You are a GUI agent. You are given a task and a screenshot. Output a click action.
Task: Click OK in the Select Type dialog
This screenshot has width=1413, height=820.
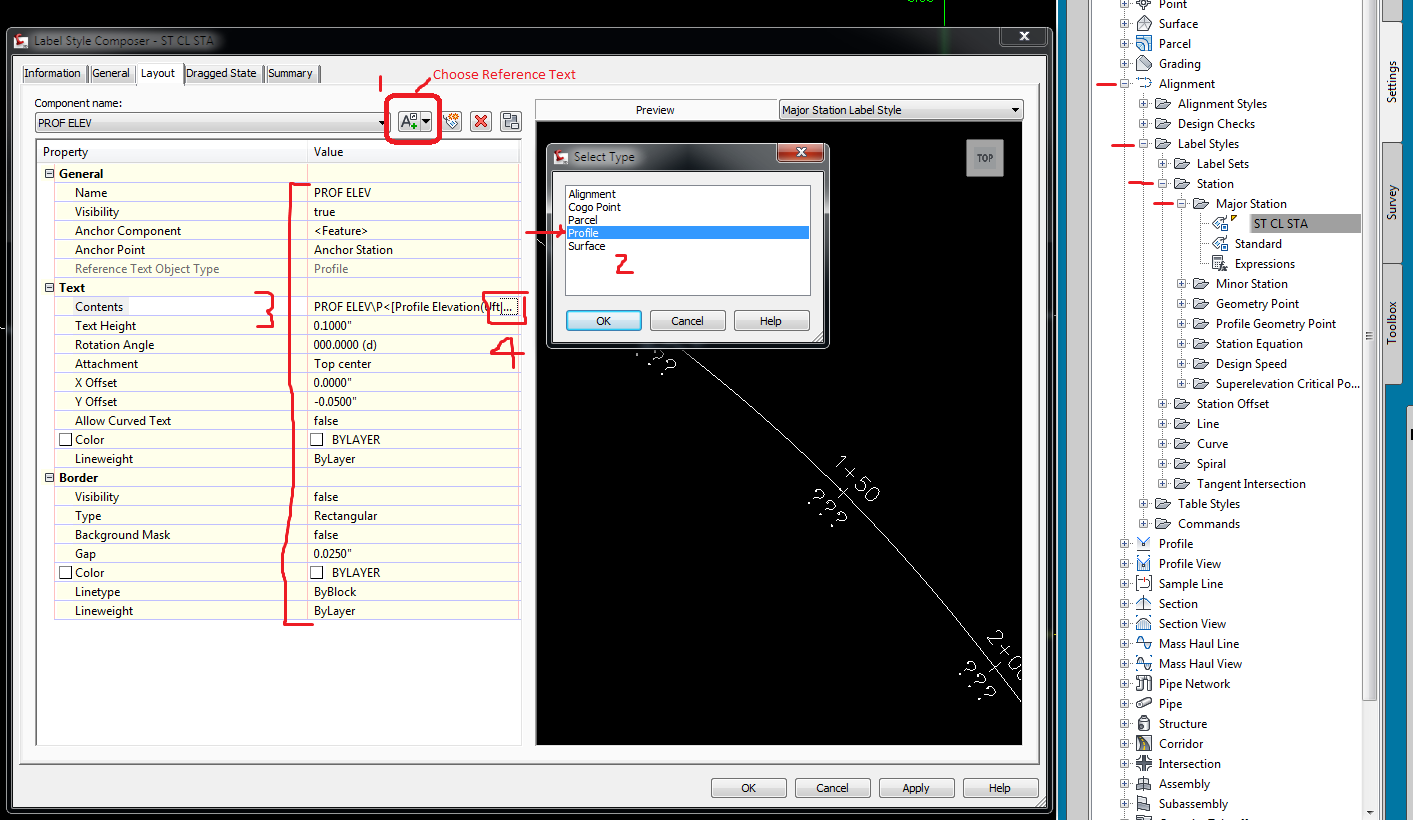click(x=604, y=321)
